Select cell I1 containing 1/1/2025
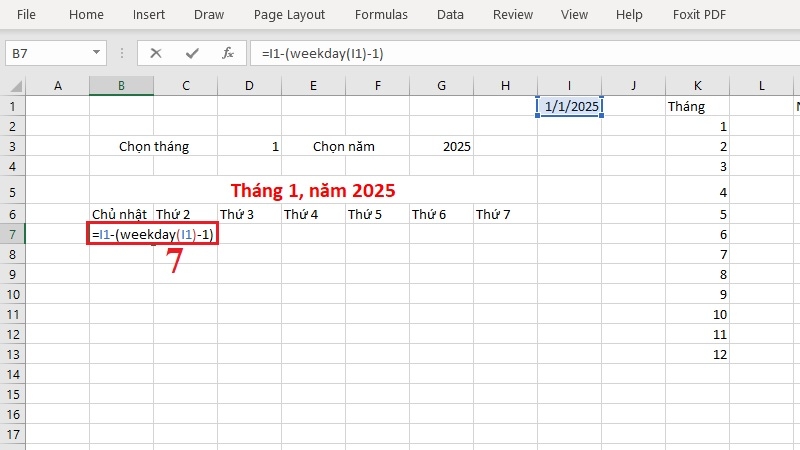 click(569, 106)
